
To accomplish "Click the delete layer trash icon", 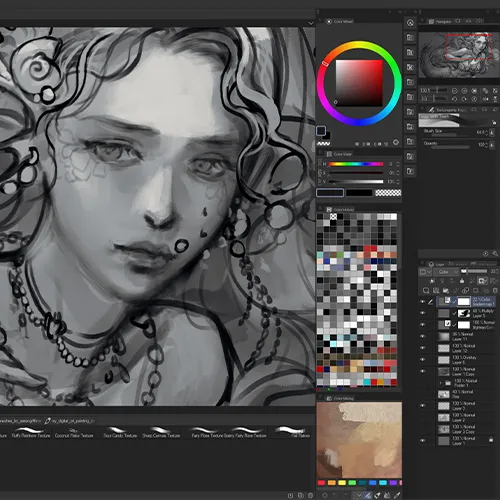I will (x=495, y=291).
